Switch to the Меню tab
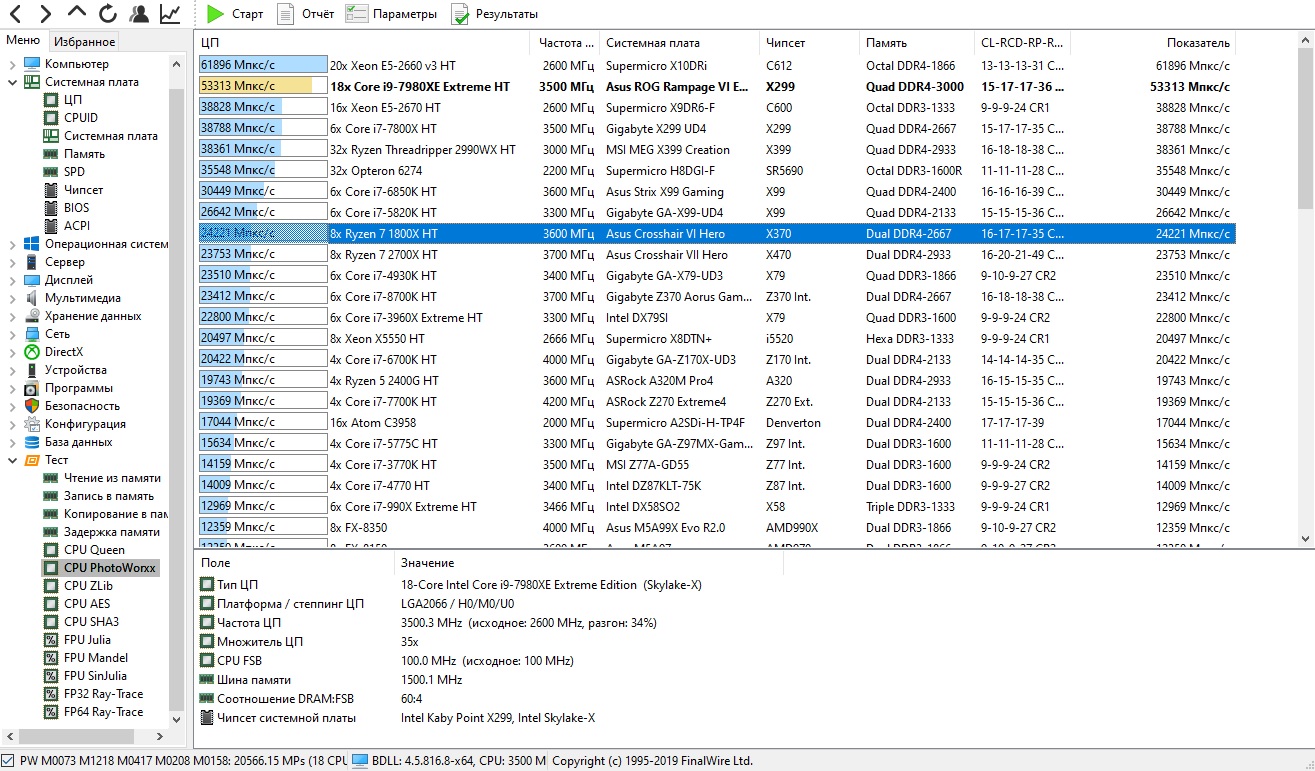Image resolution: width=1315 pixels, height=771 pixels. [x=23, y=41]
